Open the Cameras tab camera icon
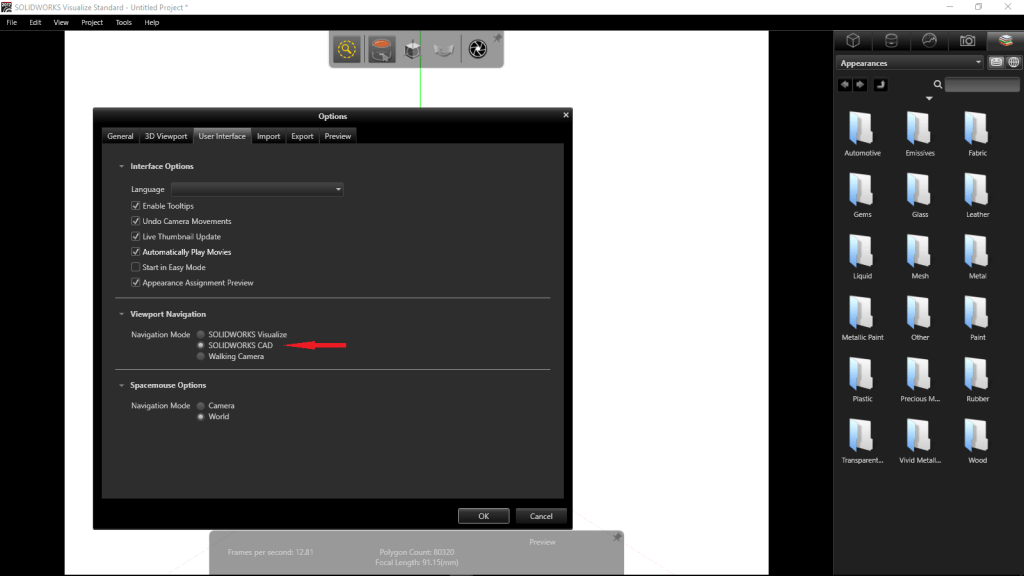Image resolution: width=1024 pixels, height=576 pixels. pyautogui.click(x=967, y=40)
